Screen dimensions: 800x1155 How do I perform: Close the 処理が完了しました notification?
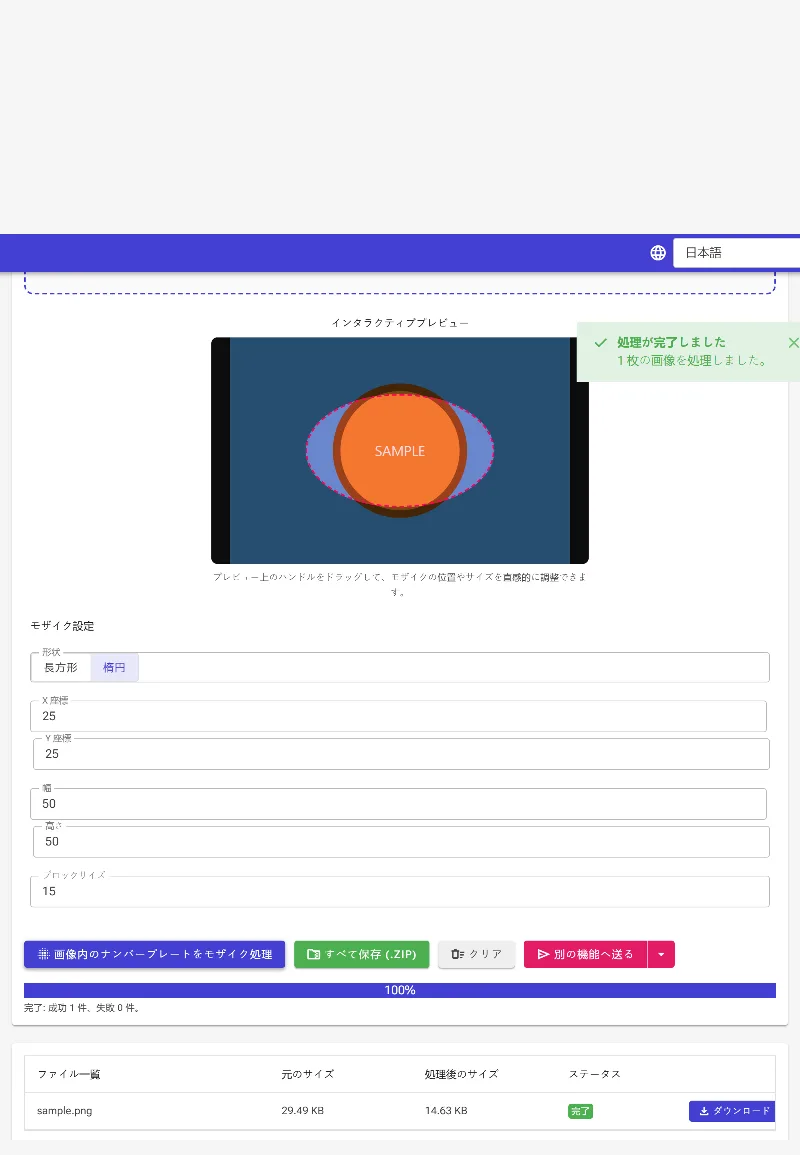[793, 343]
